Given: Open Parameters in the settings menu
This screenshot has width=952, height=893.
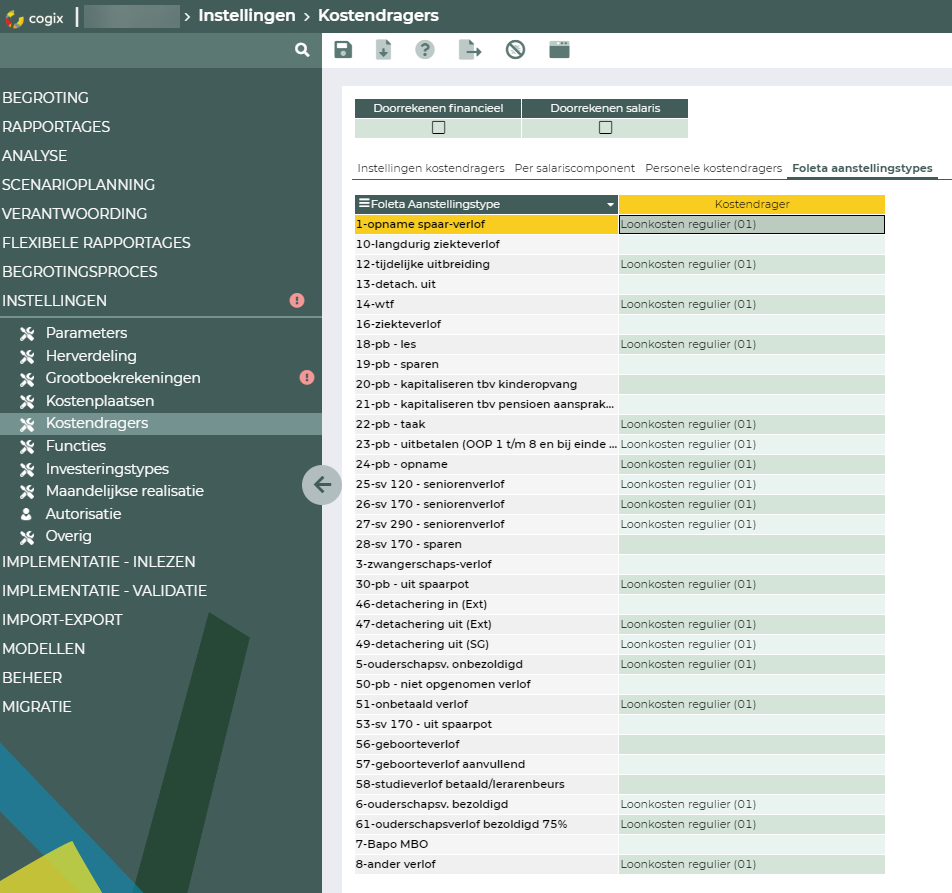Looking at the screenshot, I should point(86,333).
